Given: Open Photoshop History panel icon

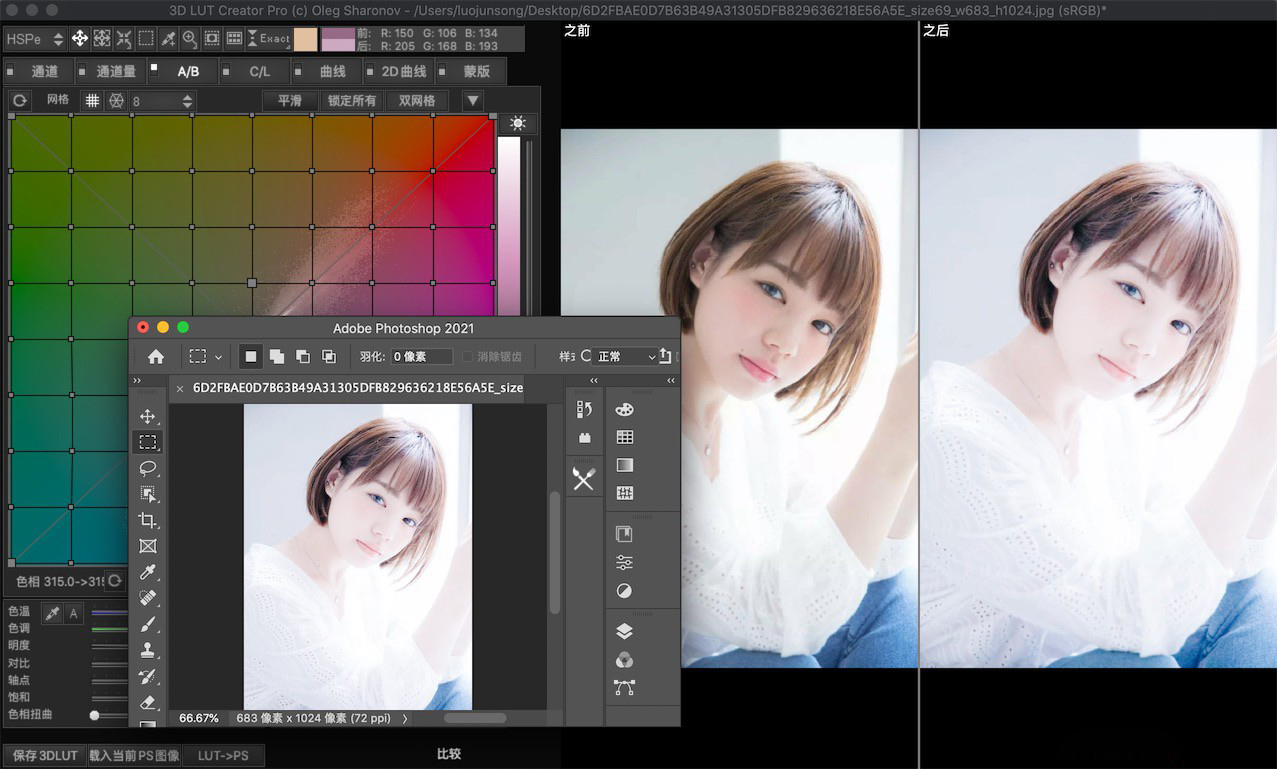Looking at the screenshot, I should pyautogui.click(x=585, y=409).
